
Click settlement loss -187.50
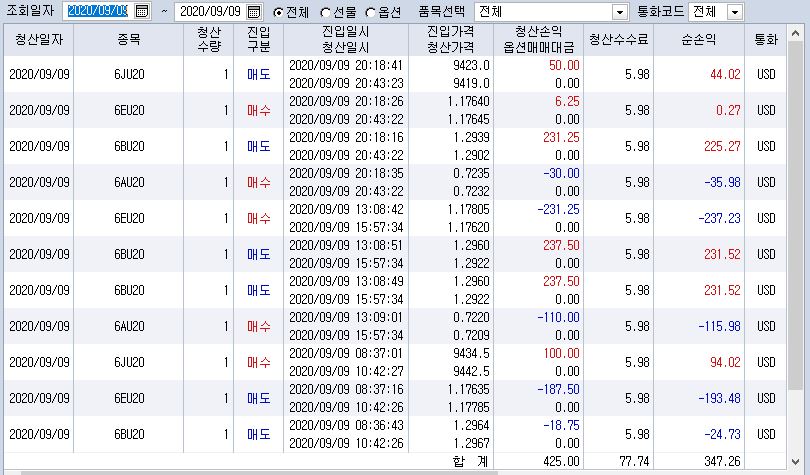[x=558, y=389]
